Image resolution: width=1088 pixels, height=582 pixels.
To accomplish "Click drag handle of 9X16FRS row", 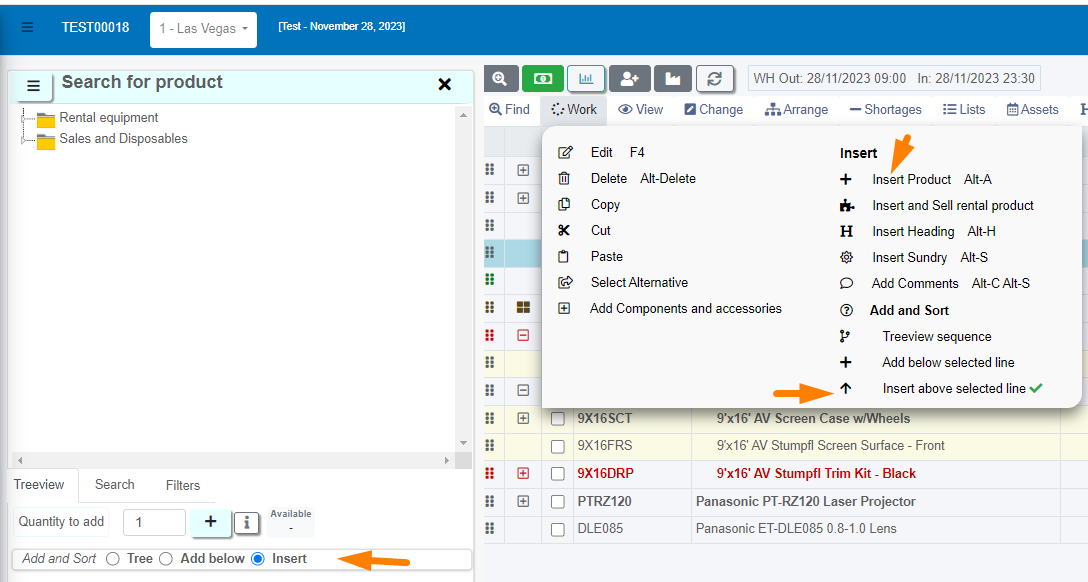I will coord(490,445).
